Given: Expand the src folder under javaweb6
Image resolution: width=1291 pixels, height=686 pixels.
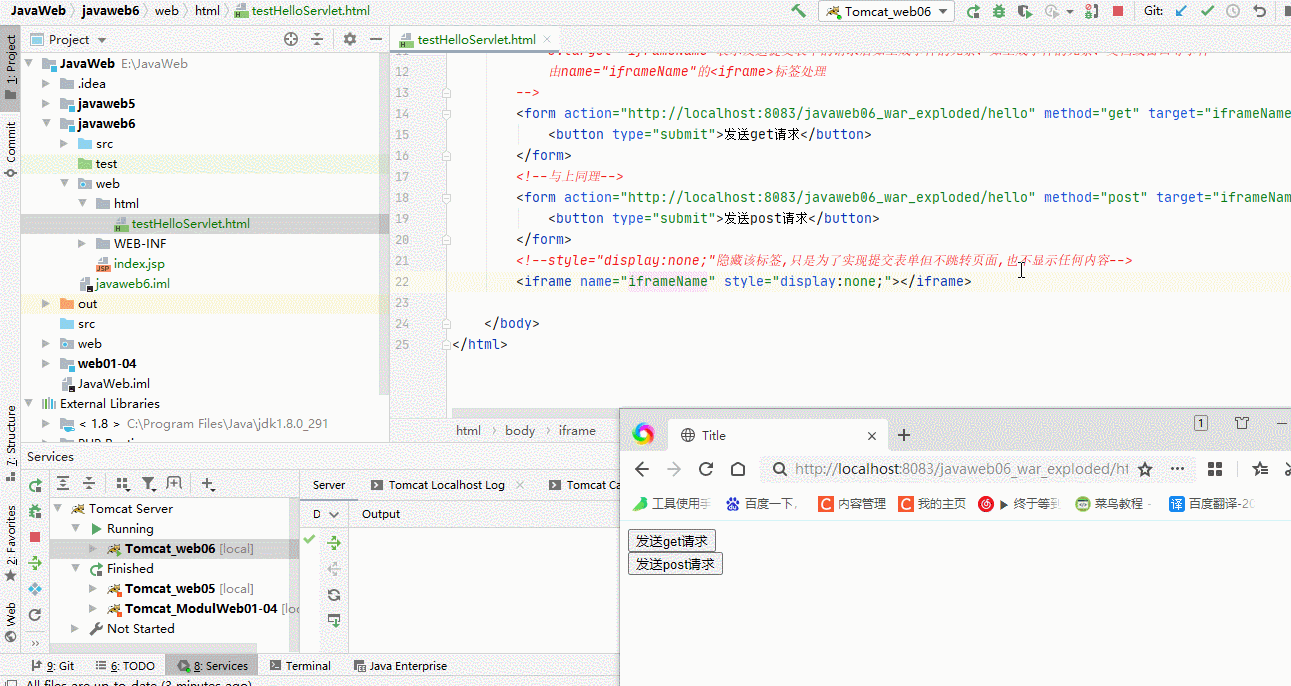Looking at the screenshot, I should [x=65, y=144].
